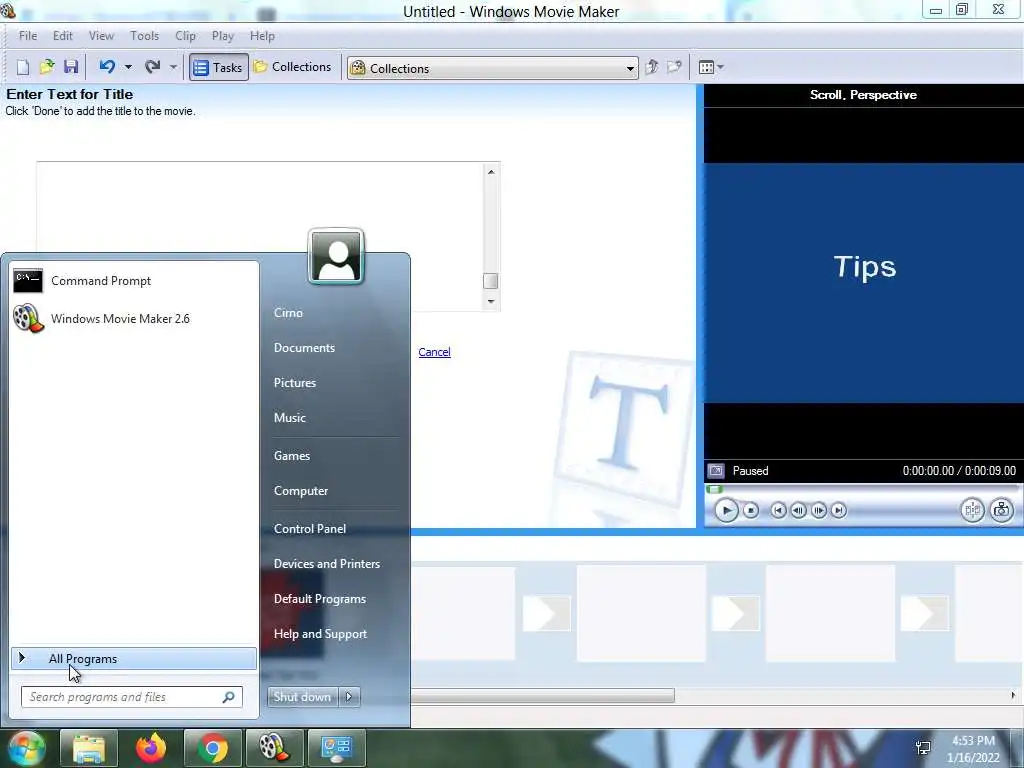This screenshot has width=1024, height=768.
Task: Open Music from Start menu
Action: pyautogui.click(x=289, y=418)
